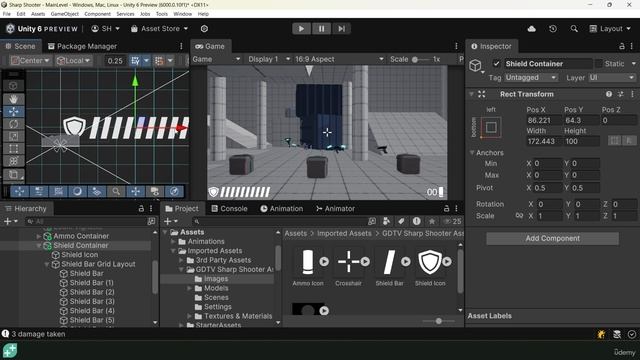
Task: Collapse the Anchors foldout
Action: [x=472, y=153]
